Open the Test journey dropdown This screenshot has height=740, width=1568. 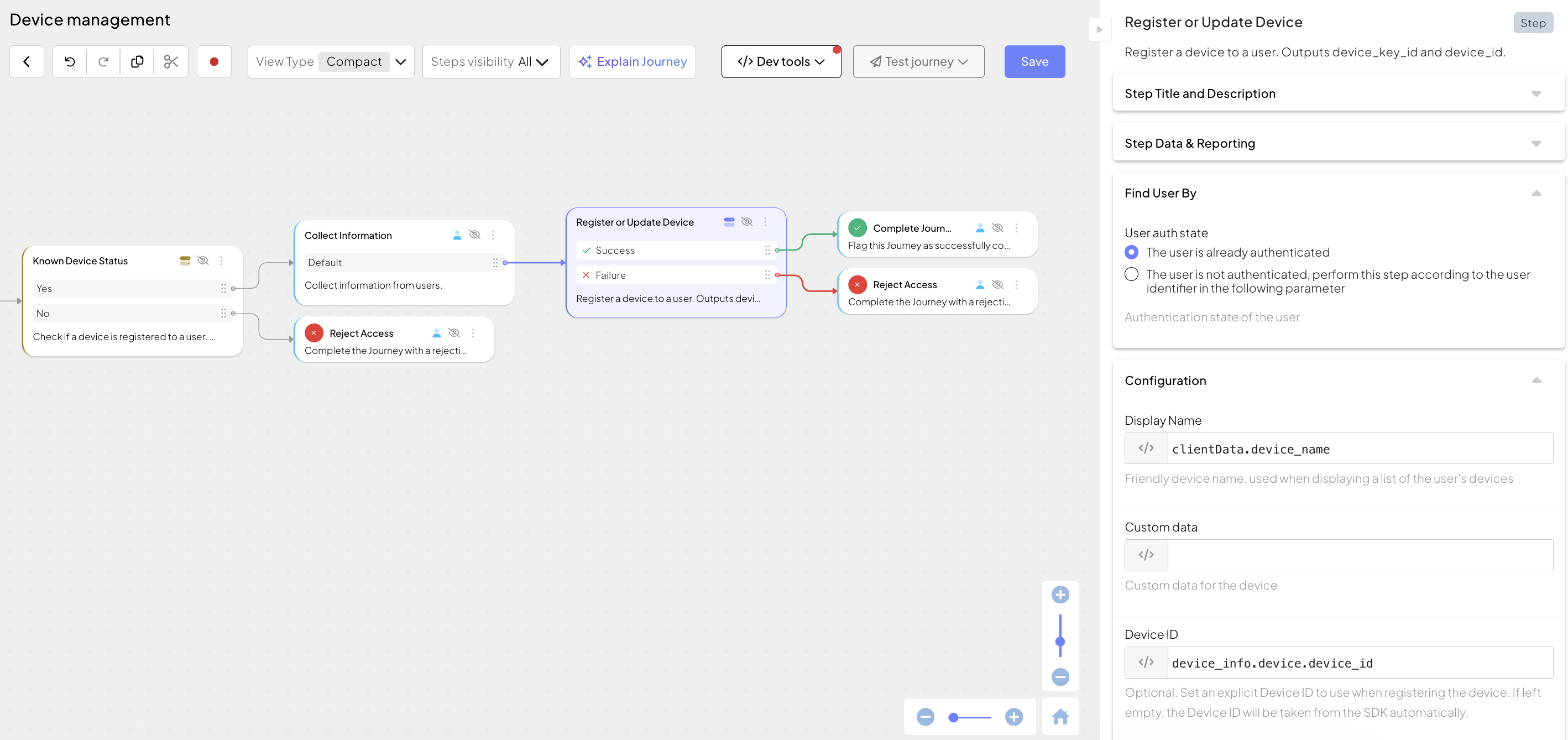point(918,61)
